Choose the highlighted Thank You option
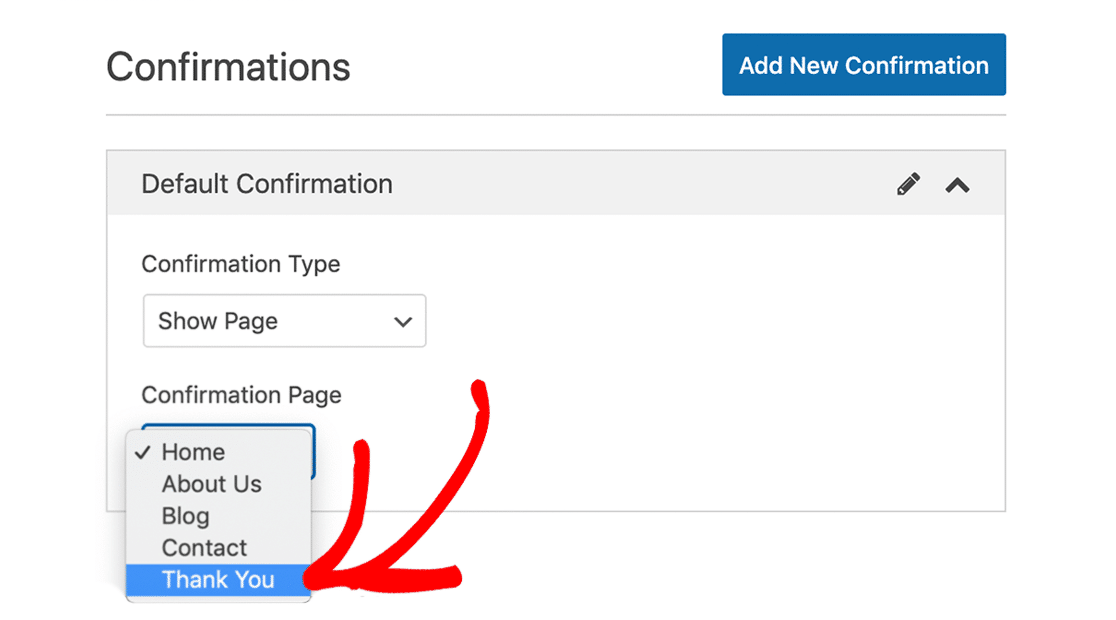 [x=218, y=580]
